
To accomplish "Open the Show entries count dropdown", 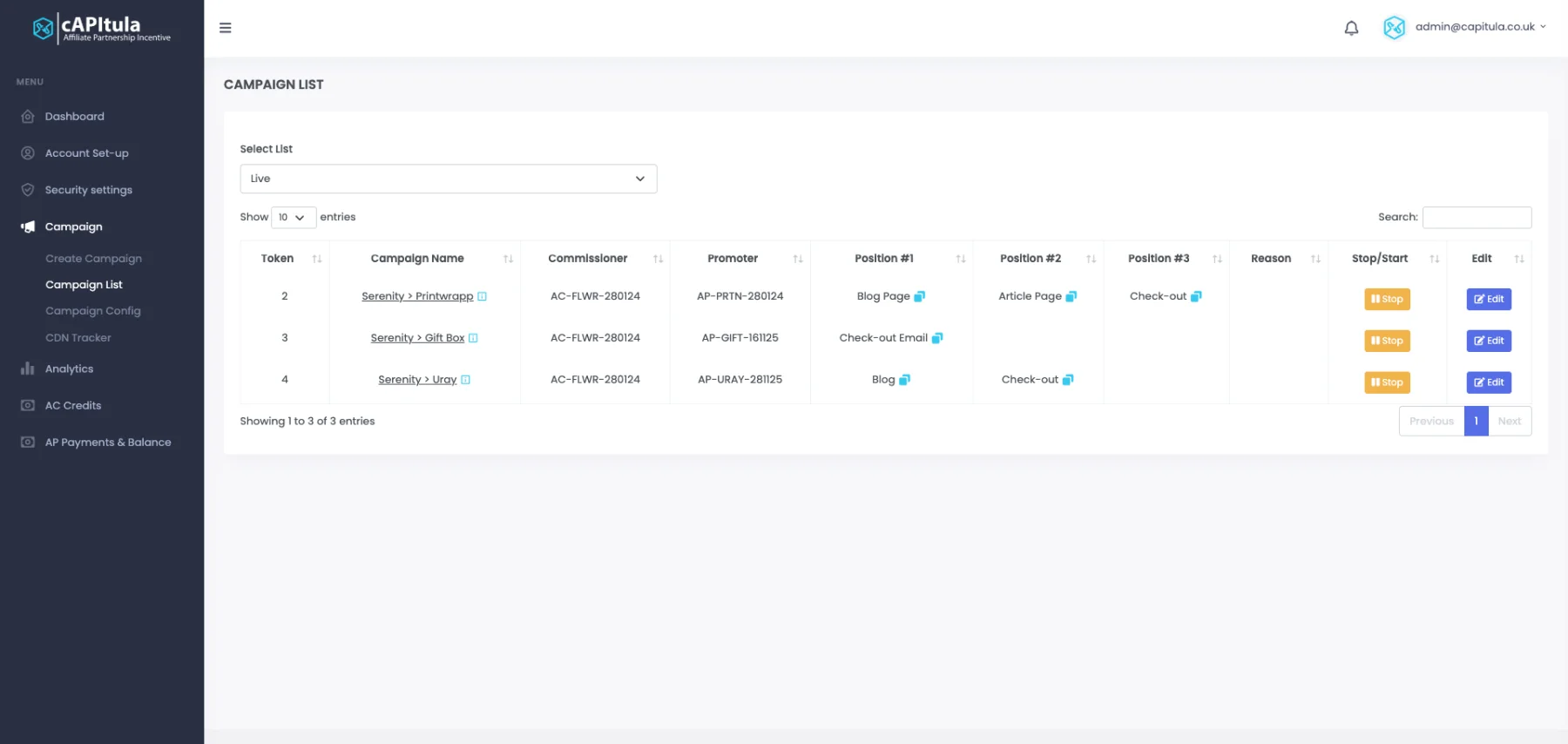I will (x=293, y=217).
